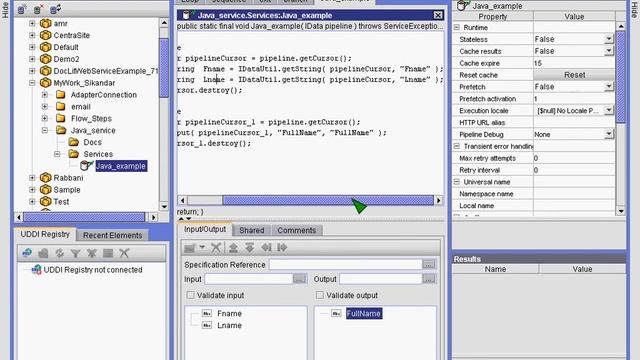Image resolution: width=640 pixels, height=360 pixels.
Task: Switch to the Recent Elements tab
Action: point(113,235)
